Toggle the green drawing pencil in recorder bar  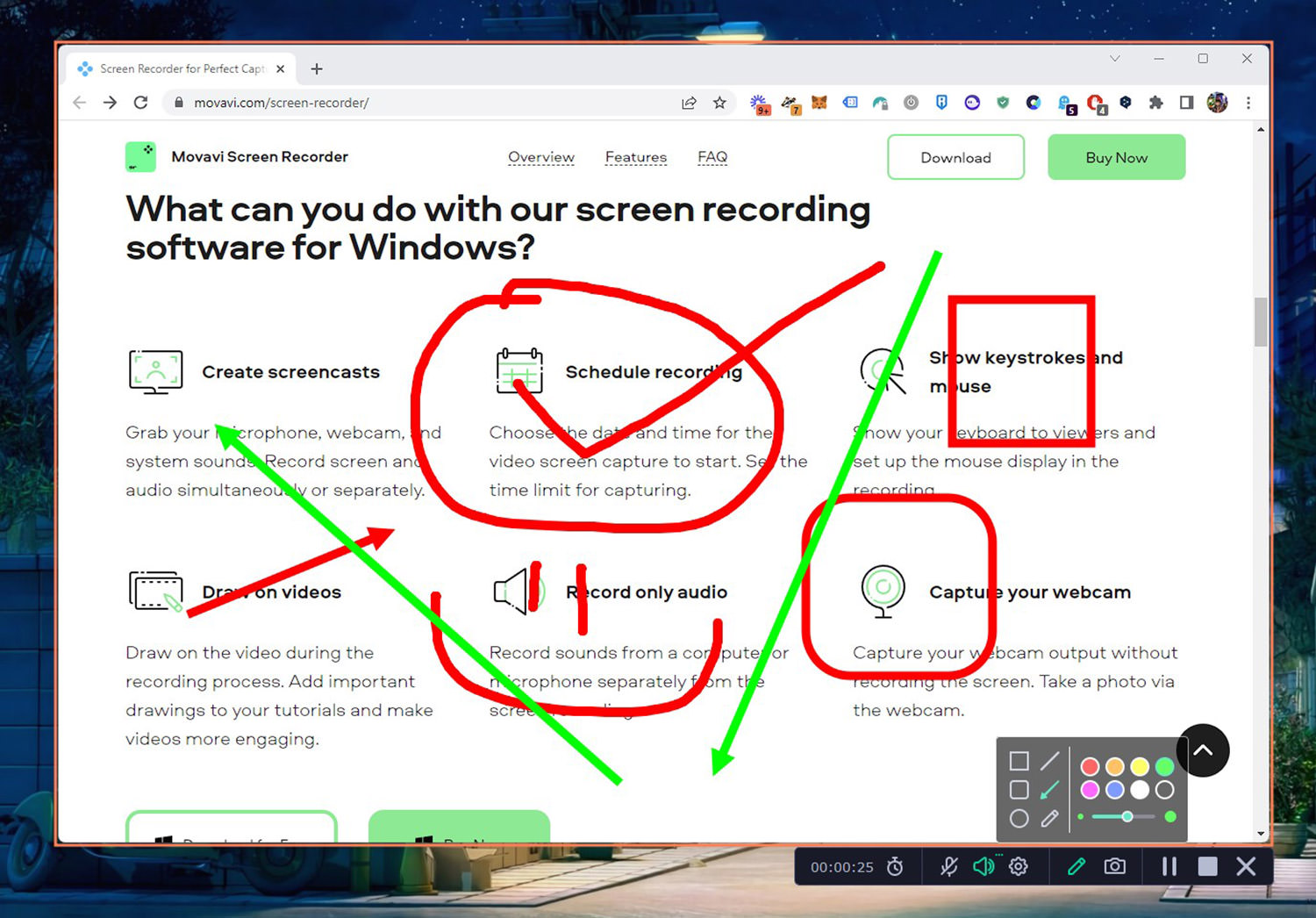[1076, 867]
